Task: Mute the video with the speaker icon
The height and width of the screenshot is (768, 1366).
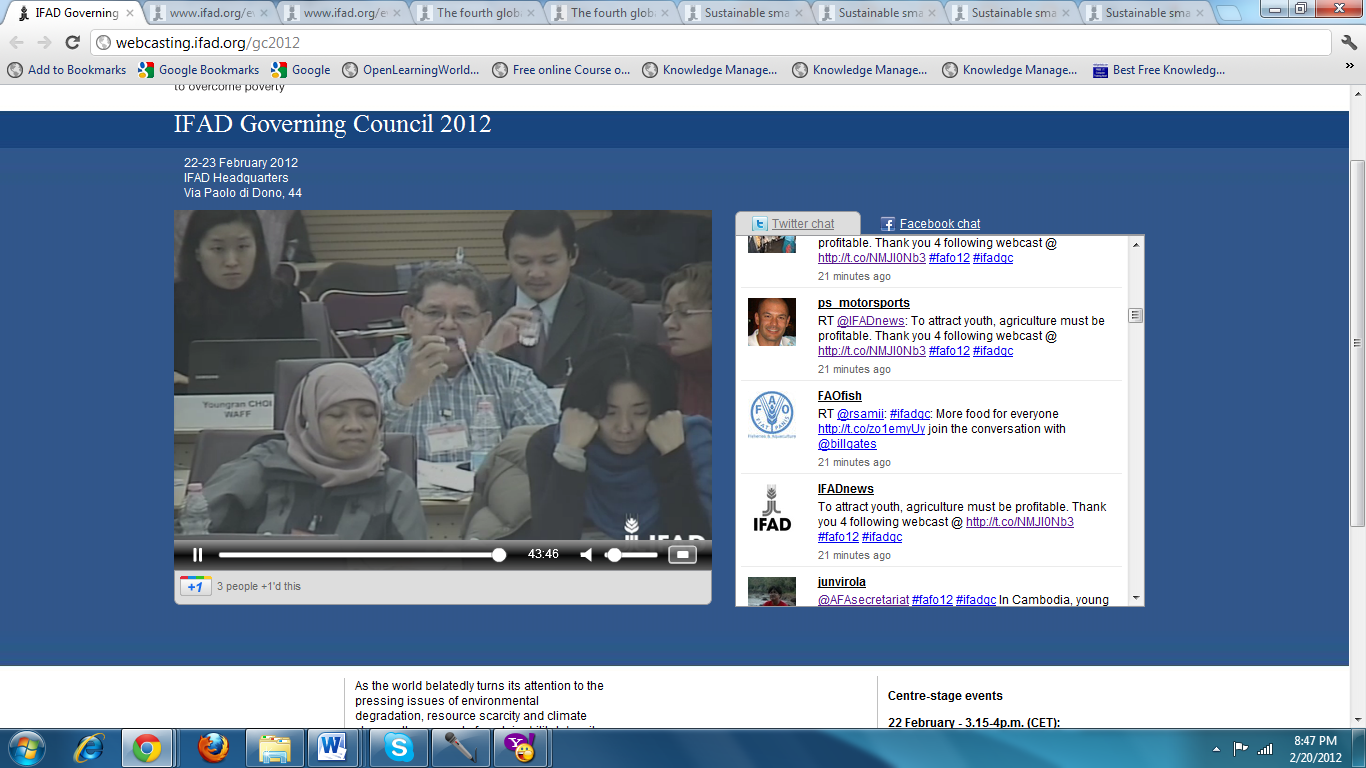Action: pos(587,555)
